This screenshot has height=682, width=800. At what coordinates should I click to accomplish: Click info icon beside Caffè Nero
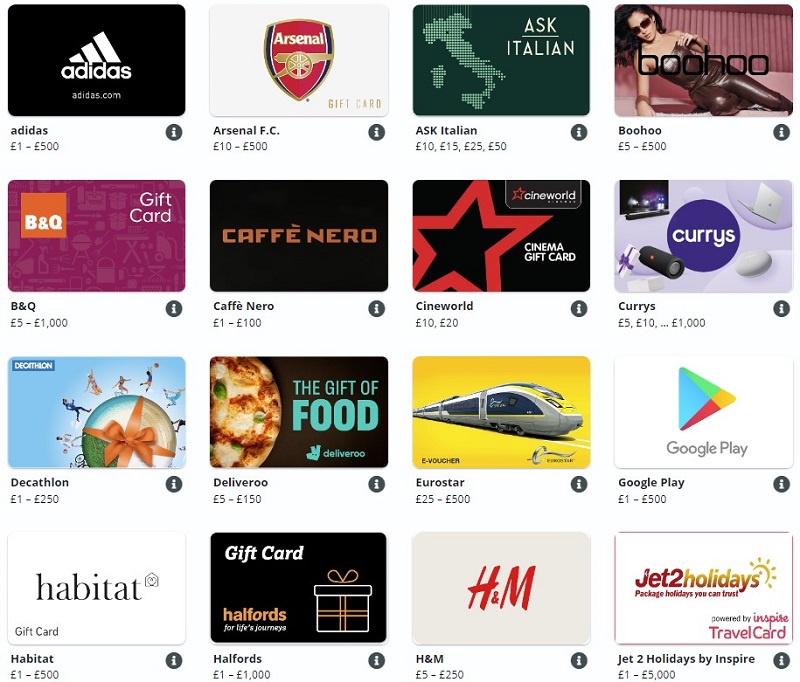coord(377,309)
